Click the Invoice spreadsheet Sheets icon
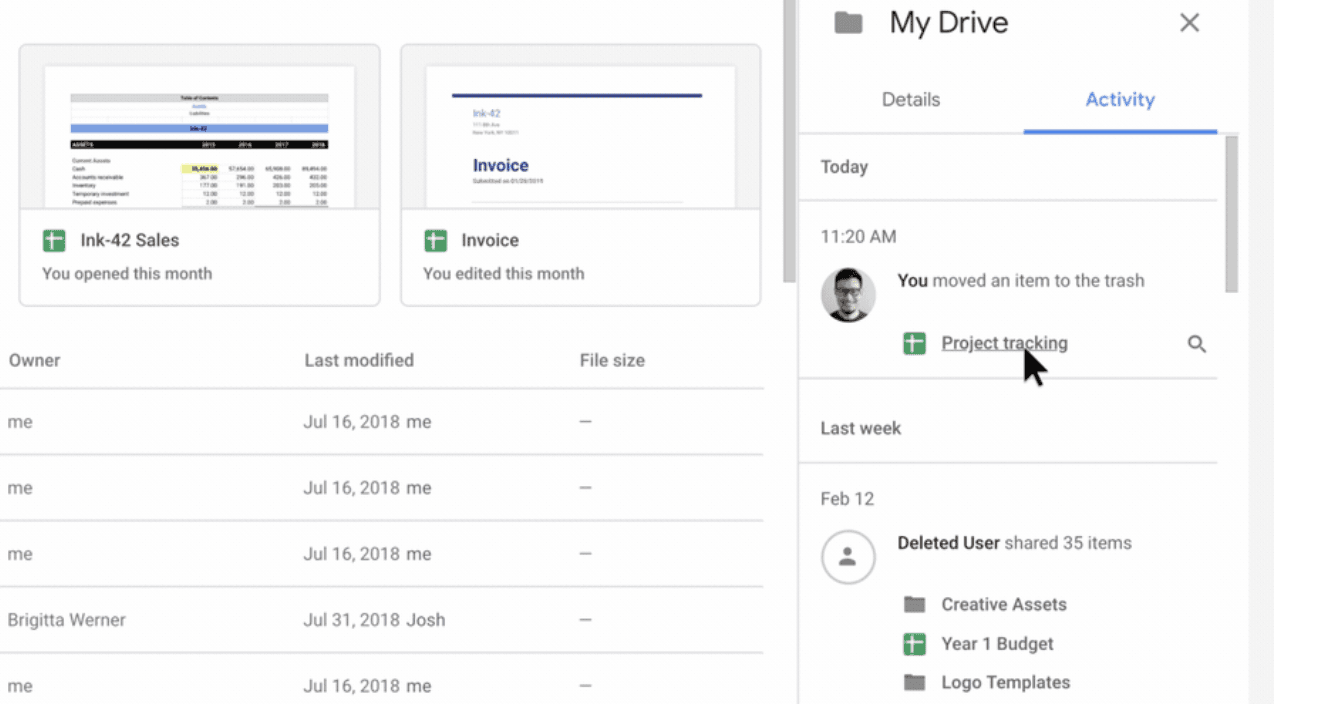This screenshot has height=722, width=1330. pos(435,240)
